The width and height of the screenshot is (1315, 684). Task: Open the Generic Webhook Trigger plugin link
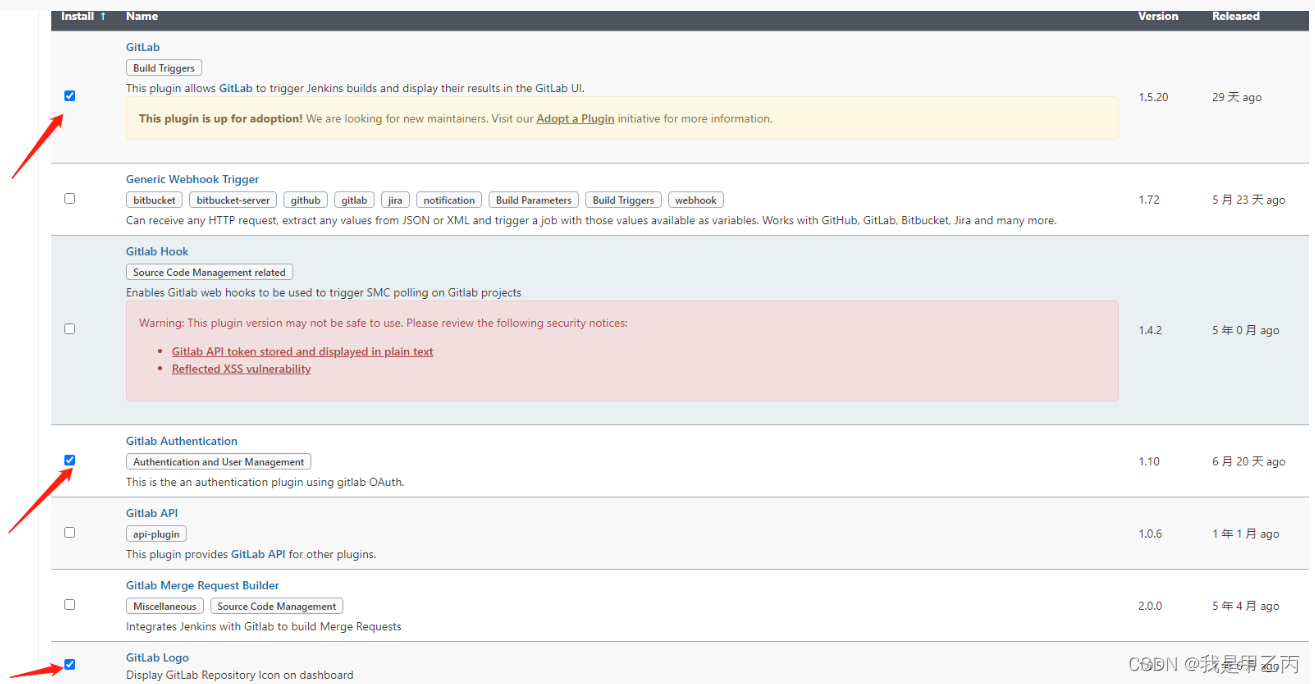(x=192, y=179)
